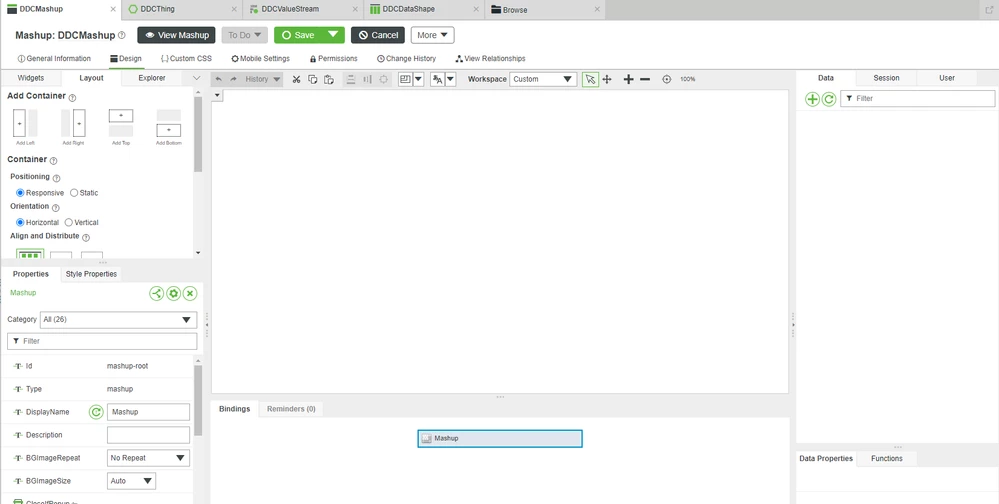Screen dimensions: 999x504
Task: Click the Cut scissors icon in toolbar
Action: pyautogui.click(x=296, y=80)
